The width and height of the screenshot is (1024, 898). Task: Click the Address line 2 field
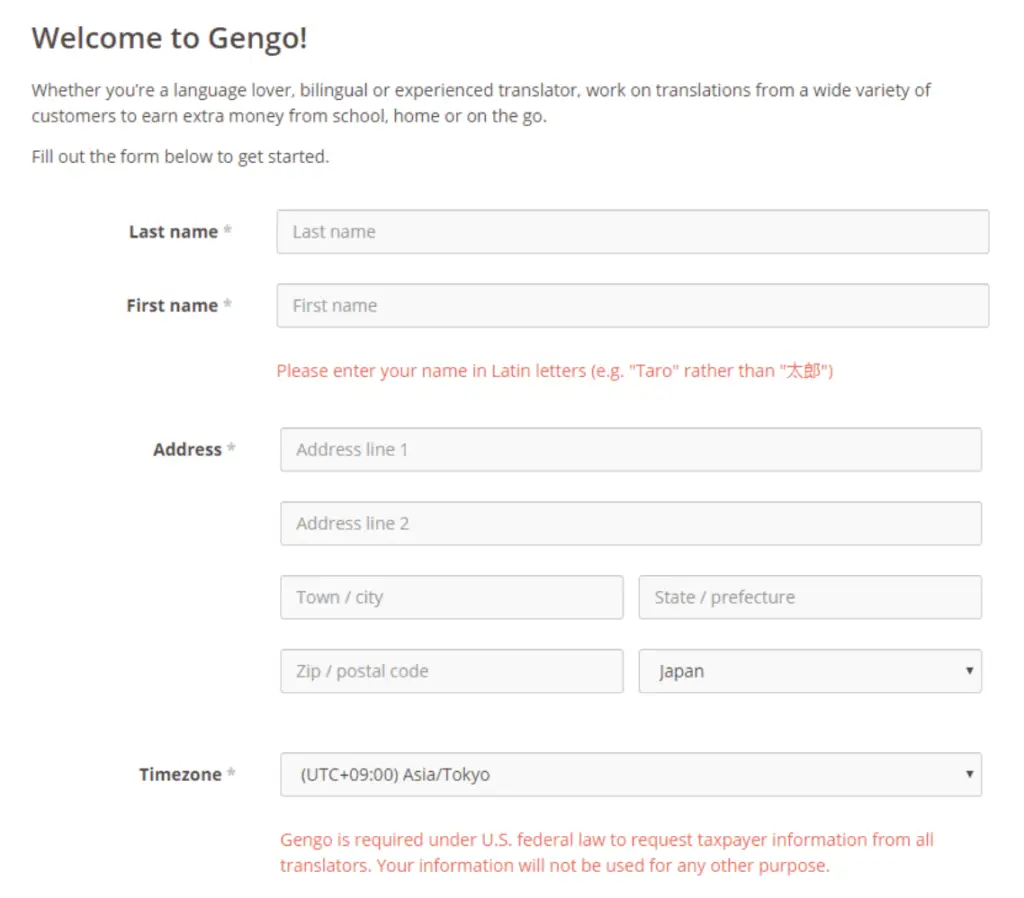click(631, 523)
